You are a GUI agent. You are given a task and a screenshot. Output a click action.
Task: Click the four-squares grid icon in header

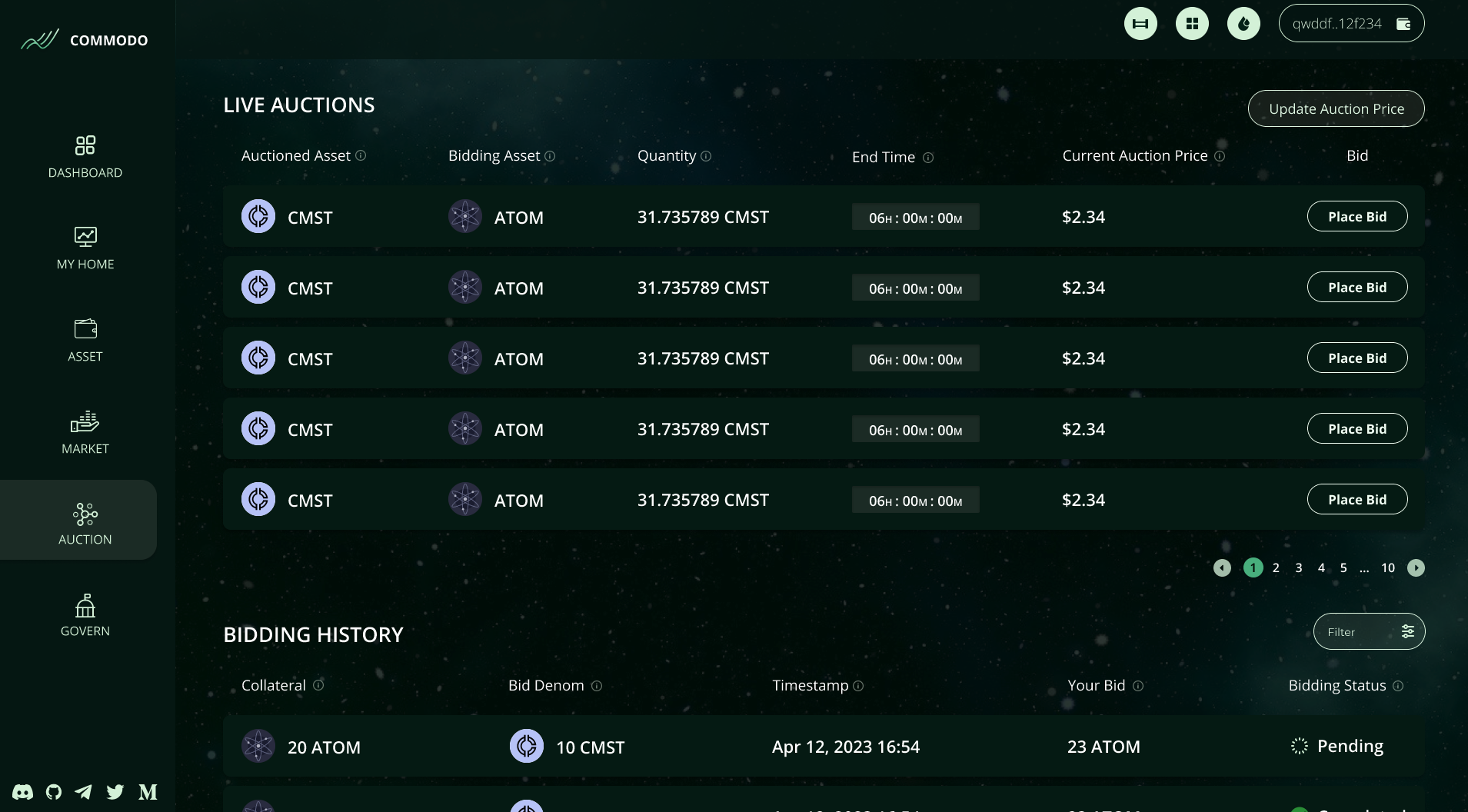[1192, 24]
